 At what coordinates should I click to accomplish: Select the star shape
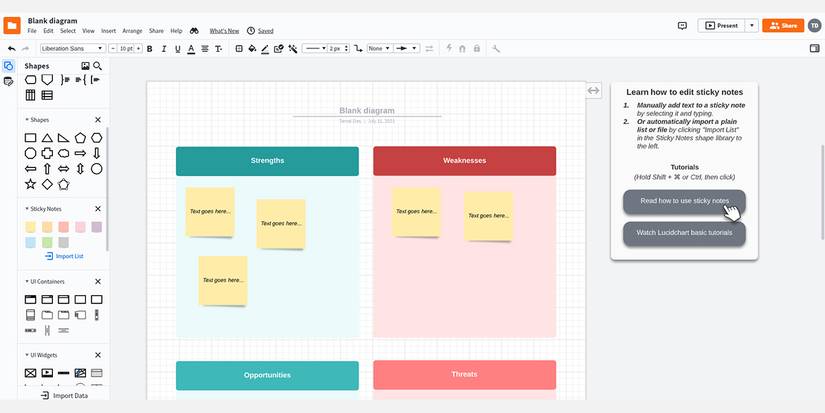point(31,184)
